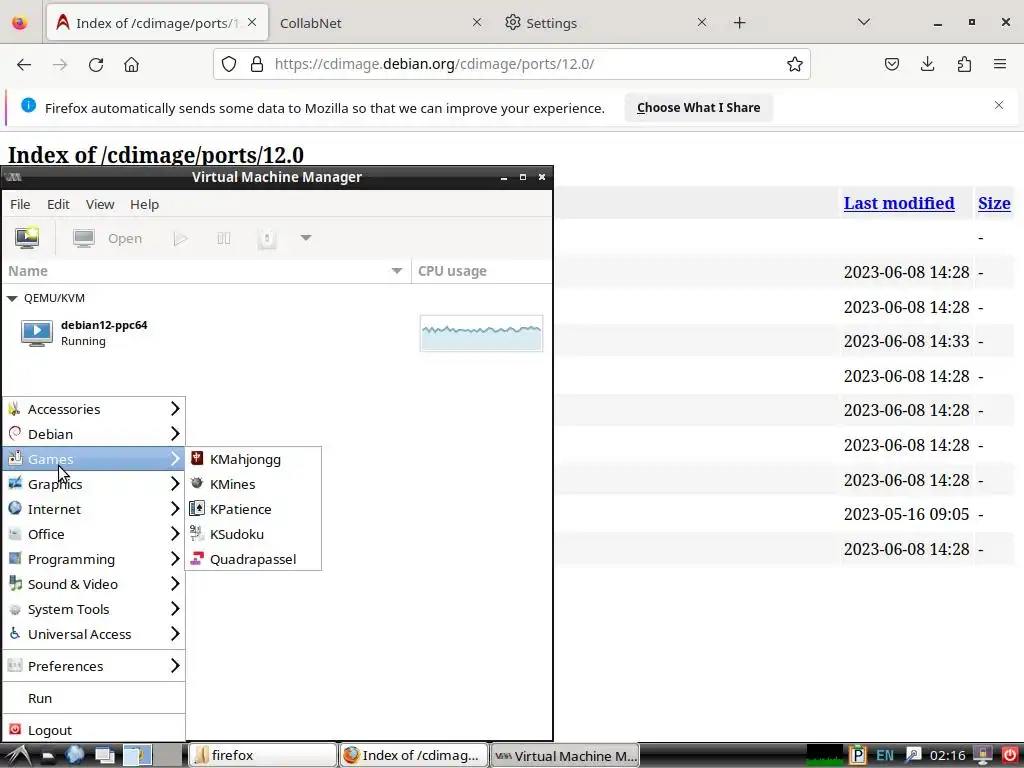Switch to the Index of /cdimag... taskbar window
The image size is (1024, 768).
point(414,756)
